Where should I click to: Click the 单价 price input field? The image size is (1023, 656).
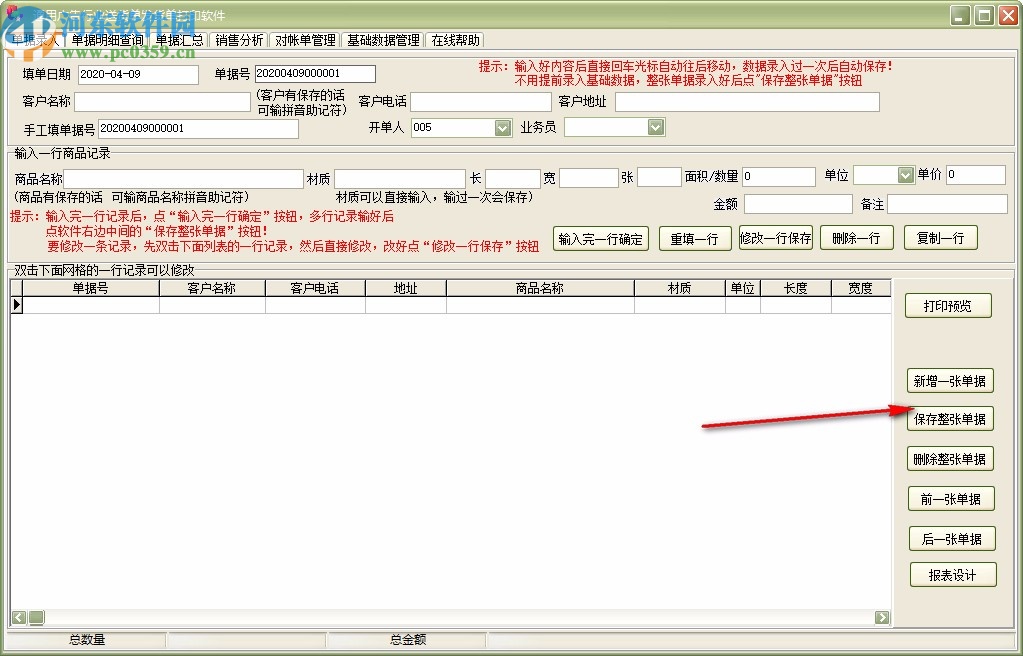(975, 175)
